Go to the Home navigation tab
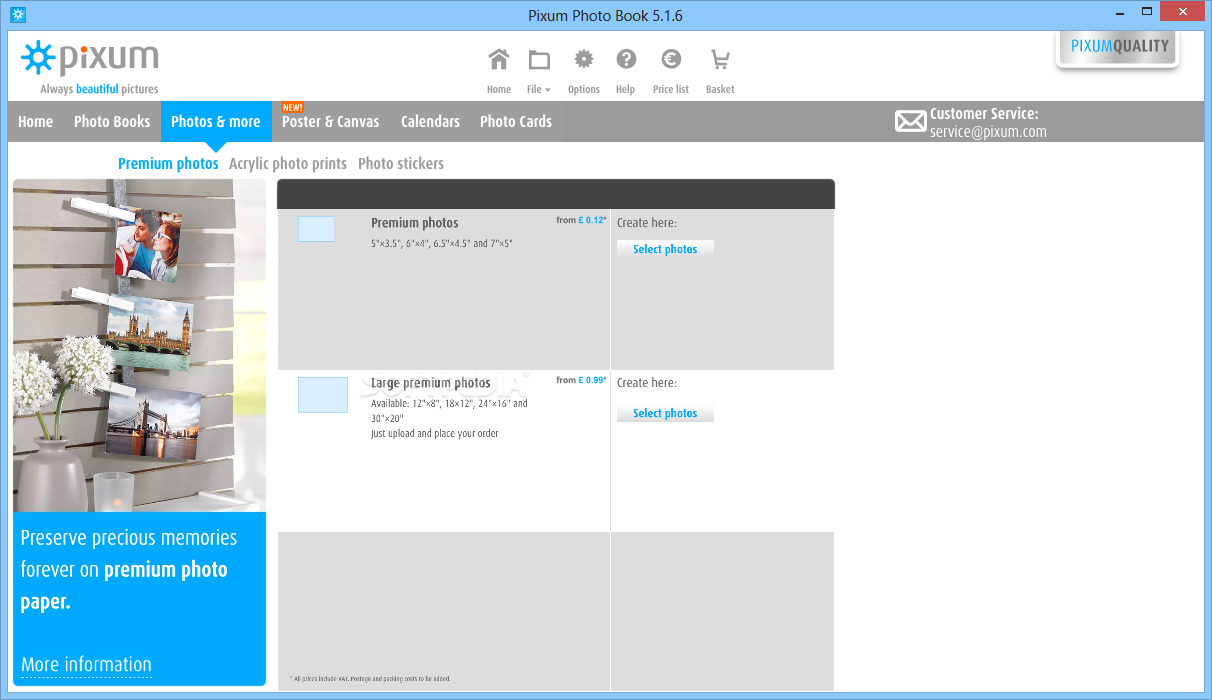Image resolution: width=1212 pixels, height=700 pixels. coord(36,121)
